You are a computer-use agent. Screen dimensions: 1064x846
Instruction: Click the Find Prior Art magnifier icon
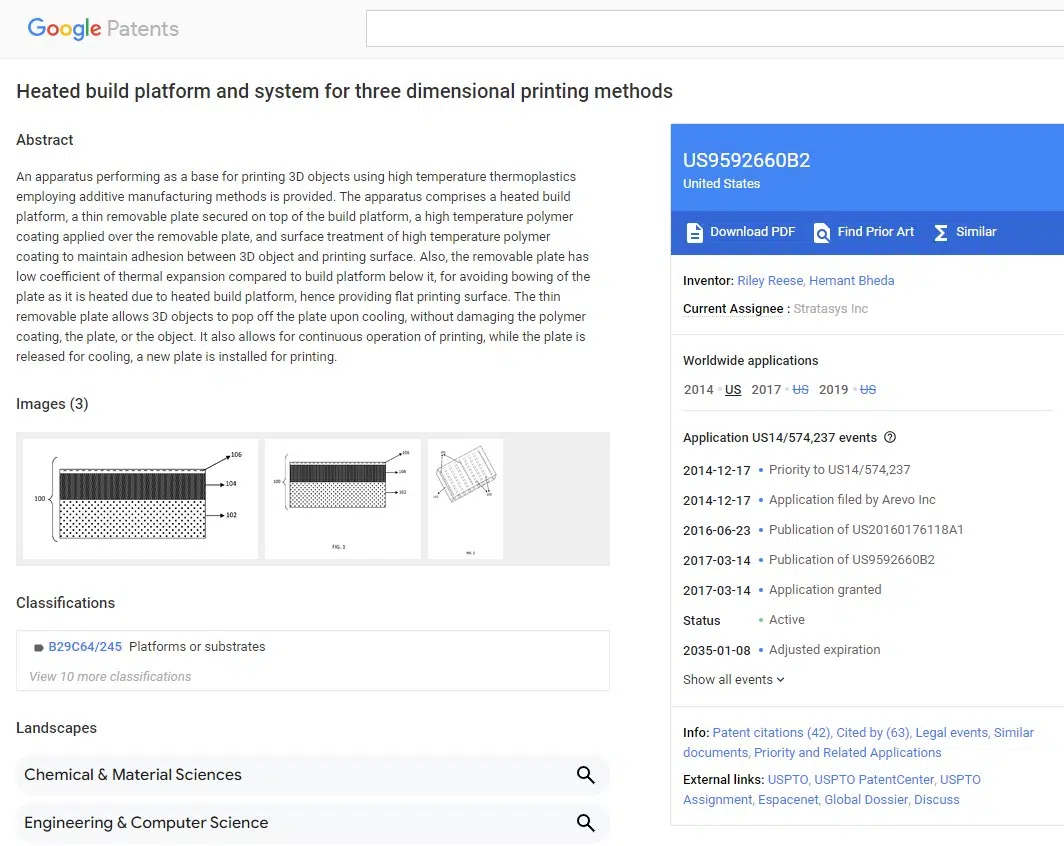pos(822,233)
